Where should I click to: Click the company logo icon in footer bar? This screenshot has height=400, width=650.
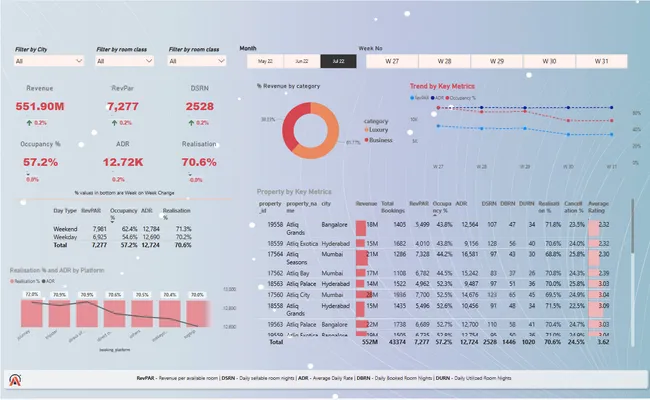pos(15,380)
